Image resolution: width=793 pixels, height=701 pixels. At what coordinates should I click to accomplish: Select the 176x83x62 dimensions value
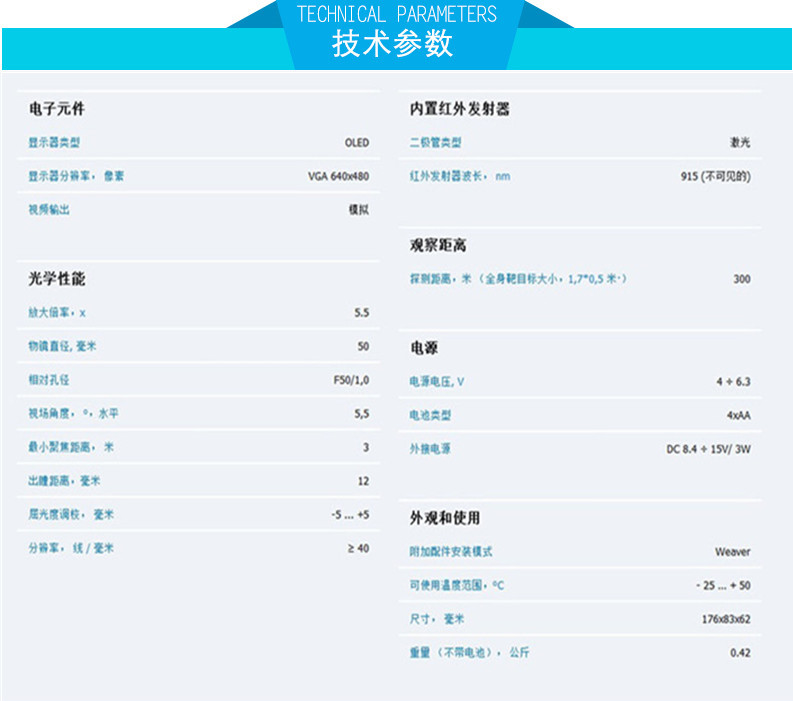[726, 619]
